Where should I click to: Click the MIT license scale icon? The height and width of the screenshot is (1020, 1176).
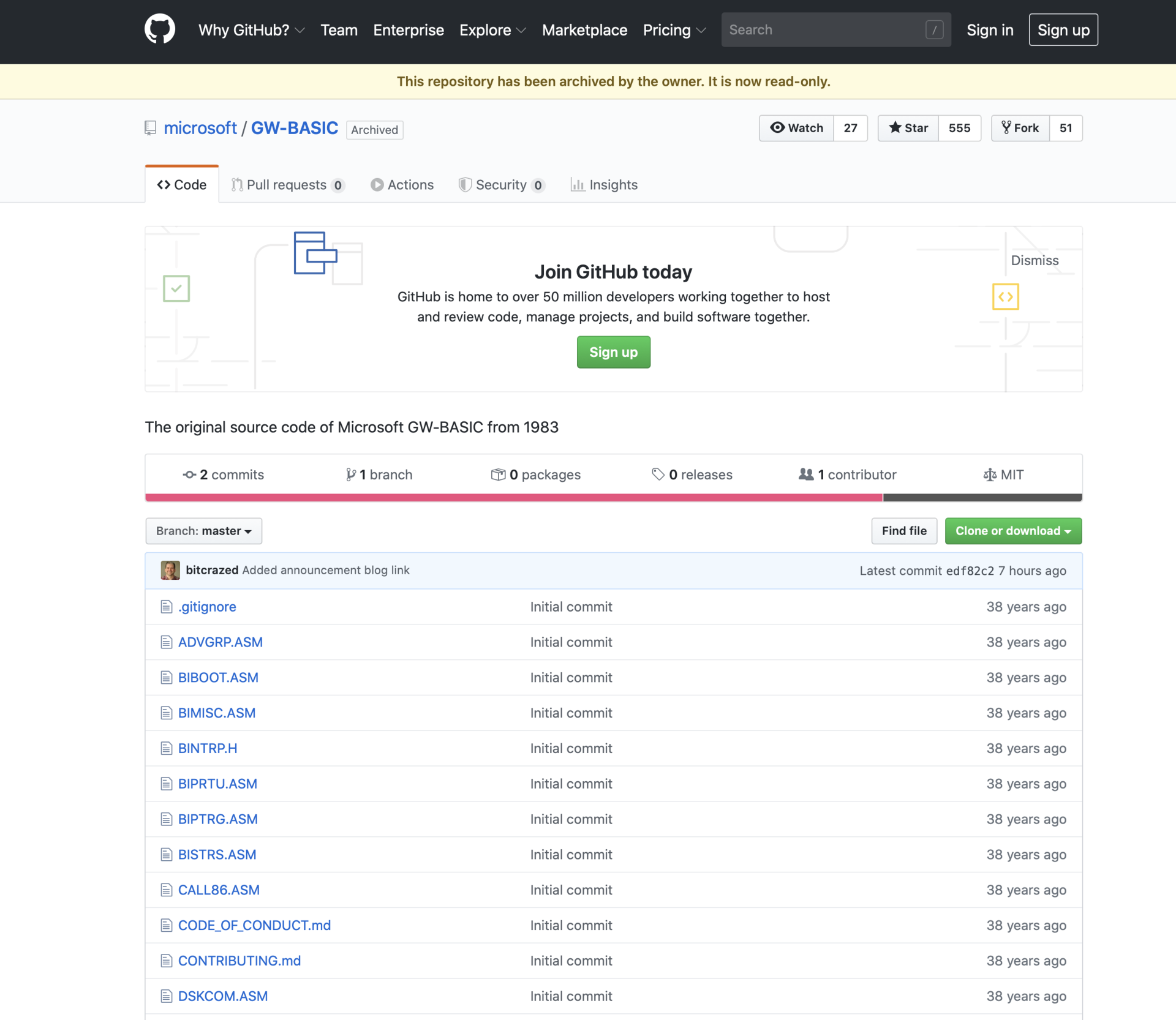[989, 474]
